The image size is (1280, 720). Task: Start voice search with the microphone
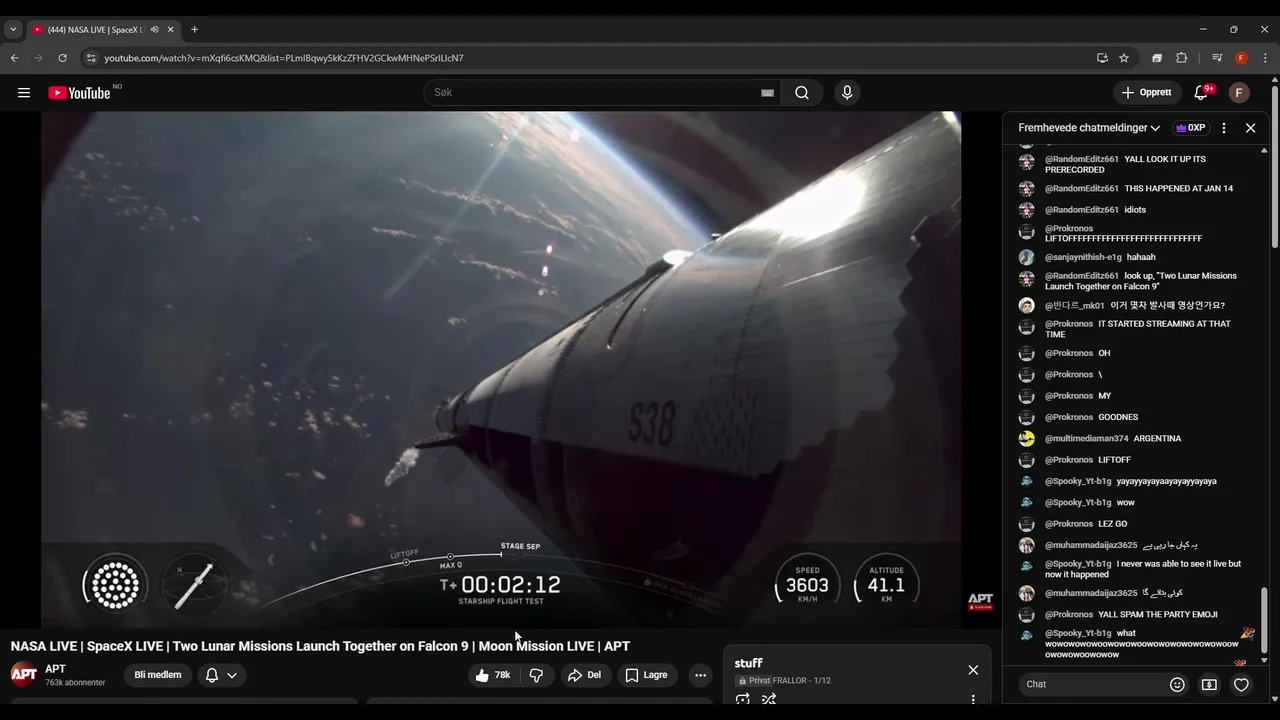(x=847, y=93)
